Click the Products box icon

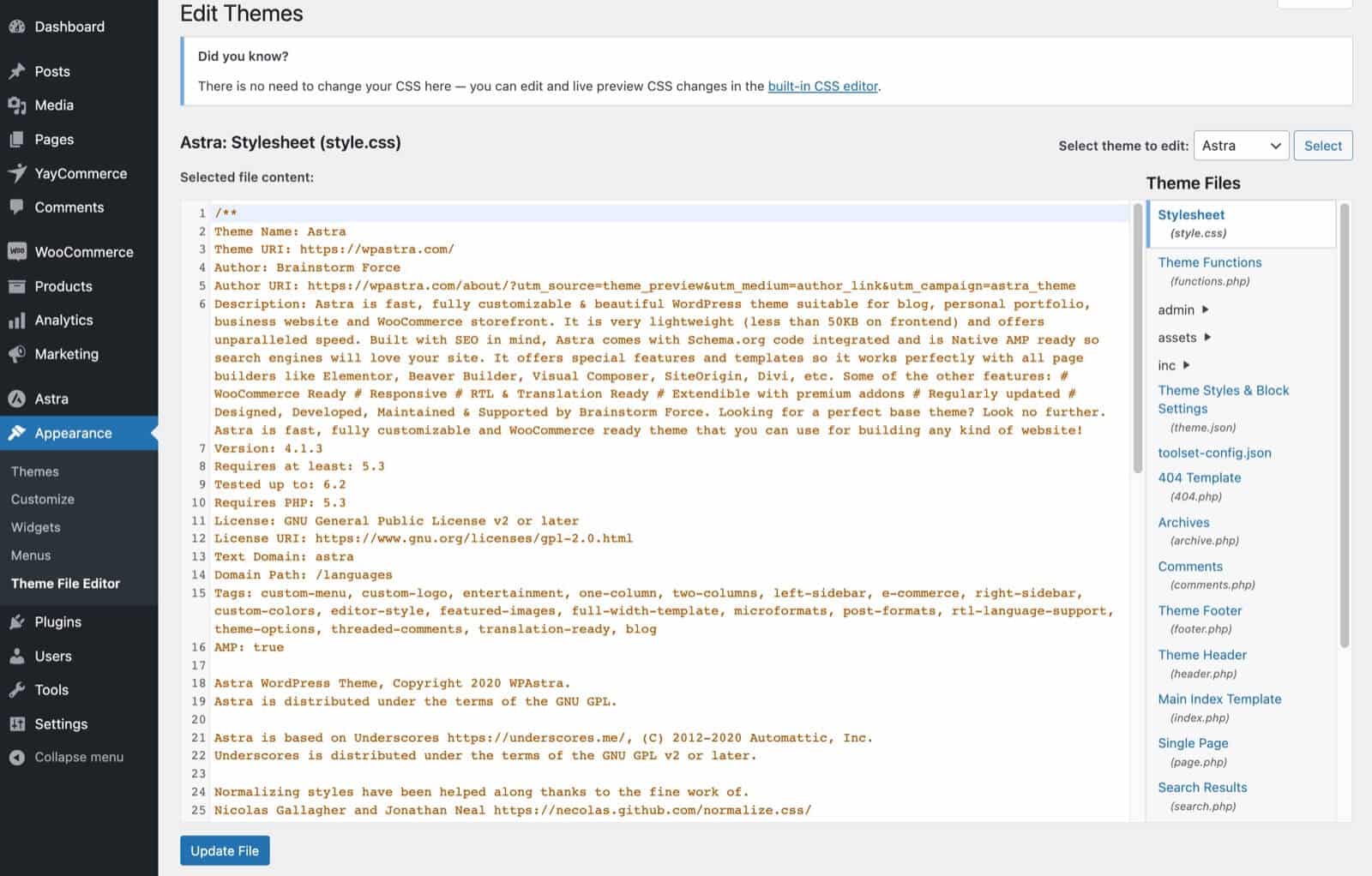pos(17,286)
